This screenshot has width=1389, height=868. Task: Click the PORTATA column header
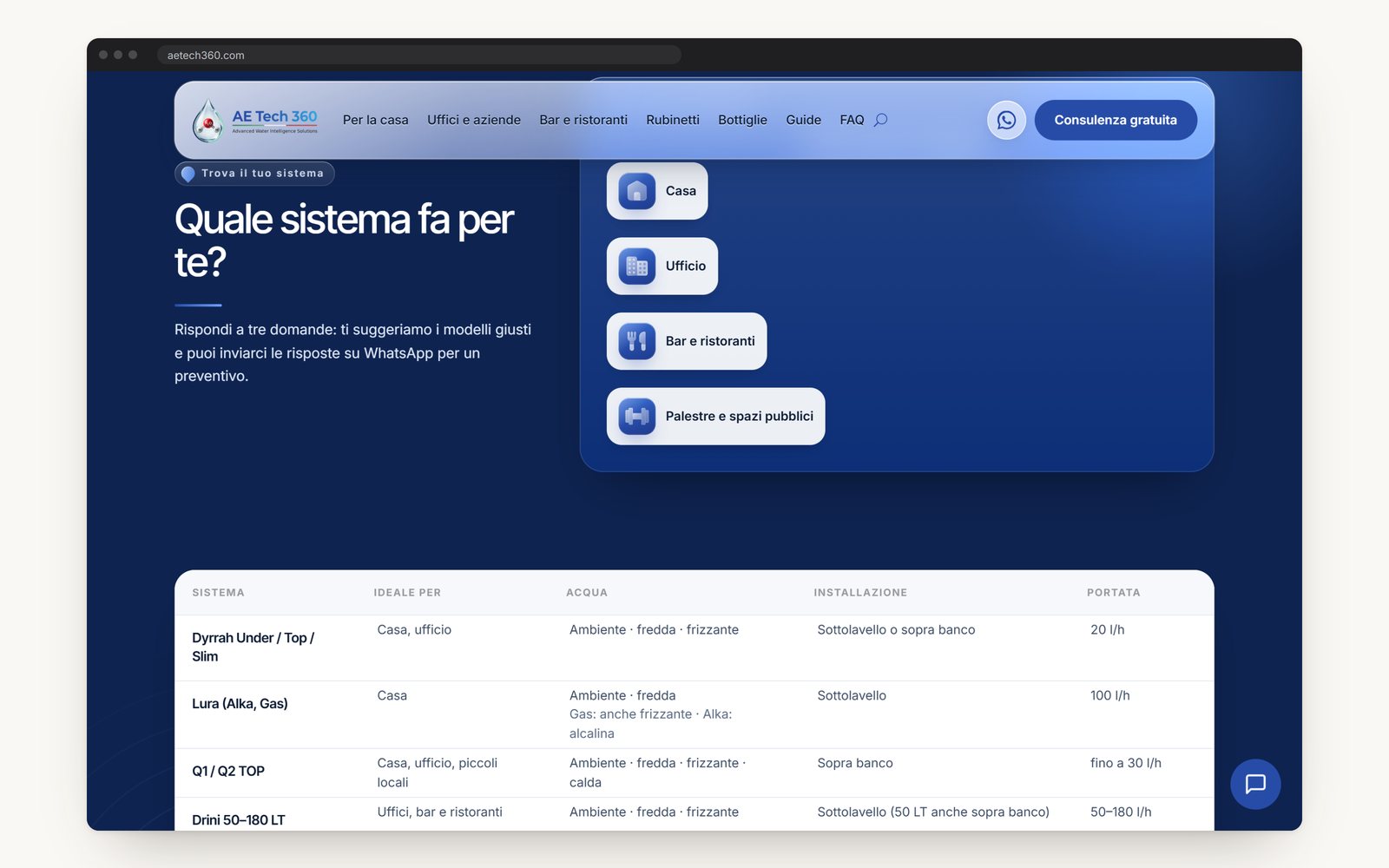(1114, 593)
